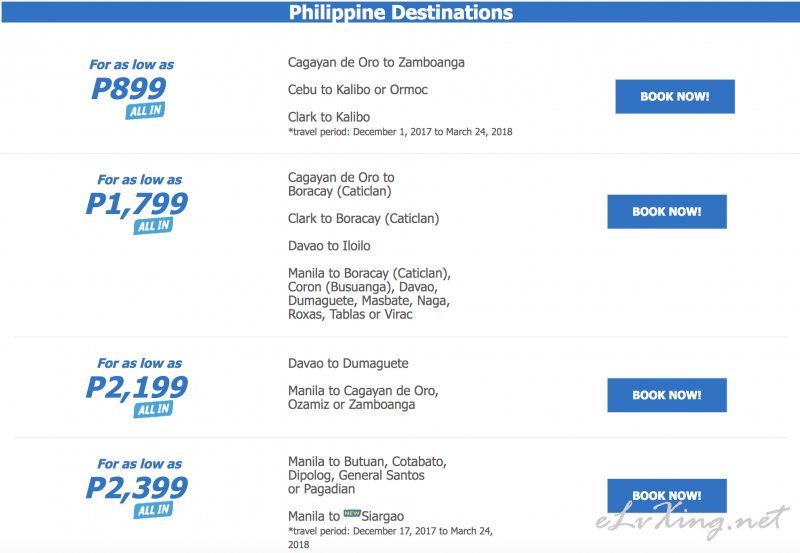Click the P899 price text
Image resolution: width=800 pixels, height=553 pixels.
[129, 88]
